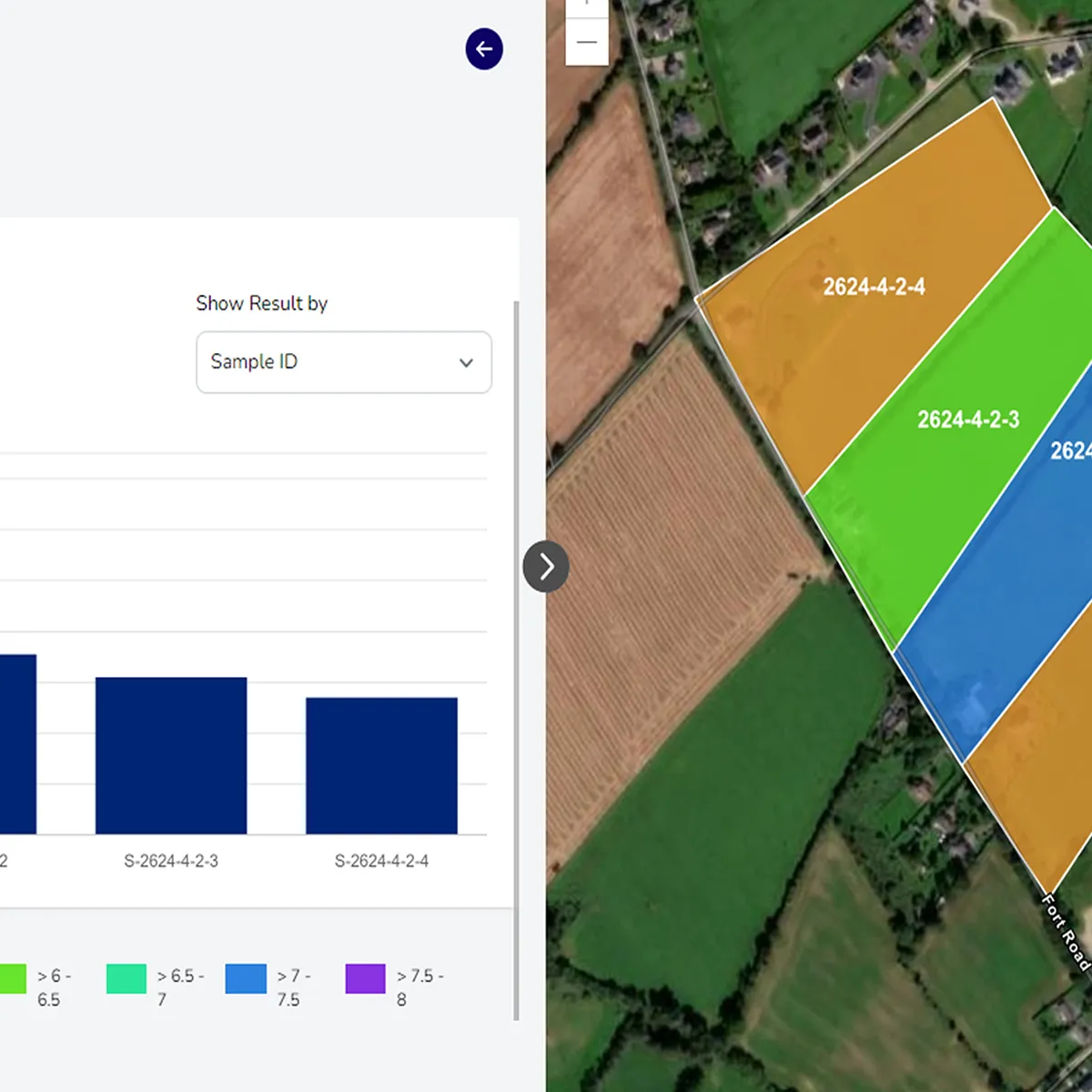Viewport: 1092px width, 1092px height.
Task: Click the green > 6 - 6.5 legend swatch
Action: pyautogui.click(x=11, y=978)
